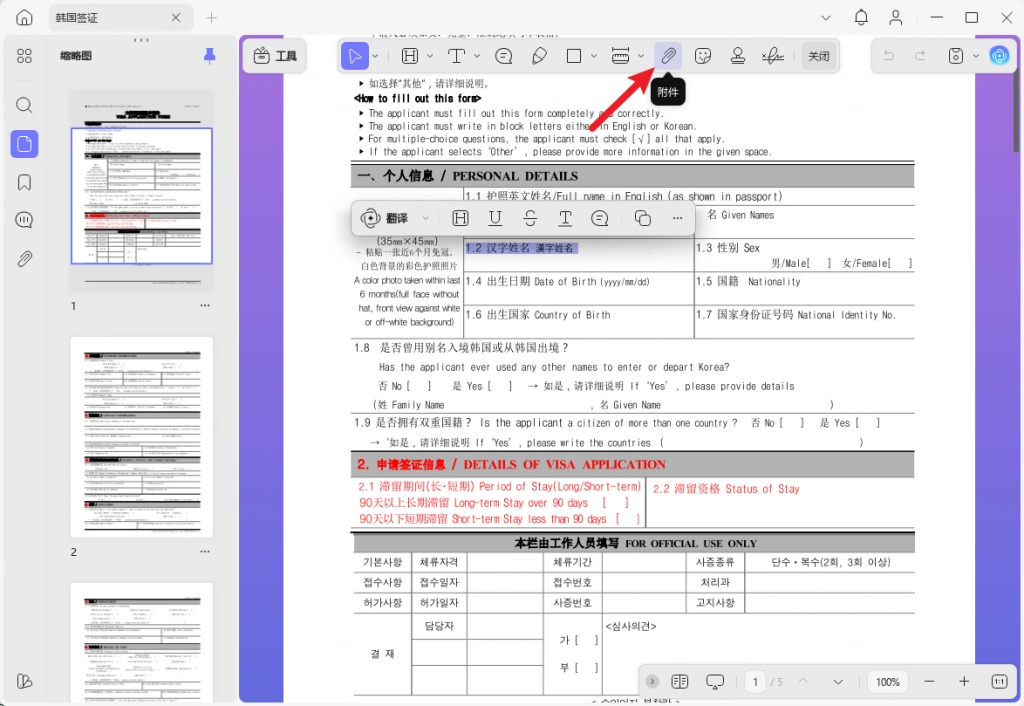Start slideshow presentation mode icon
The width and height of the screenshot is (1024, 706).
[x=715, y=681]
